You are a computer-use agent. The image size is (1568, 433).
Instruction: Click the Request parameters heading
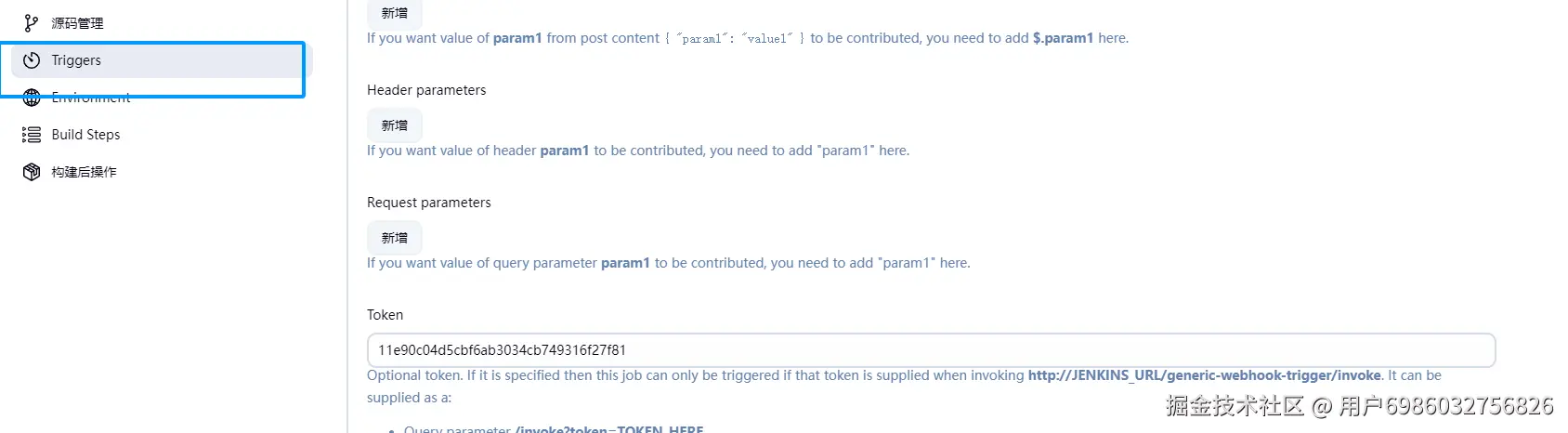tap(428, 203)
